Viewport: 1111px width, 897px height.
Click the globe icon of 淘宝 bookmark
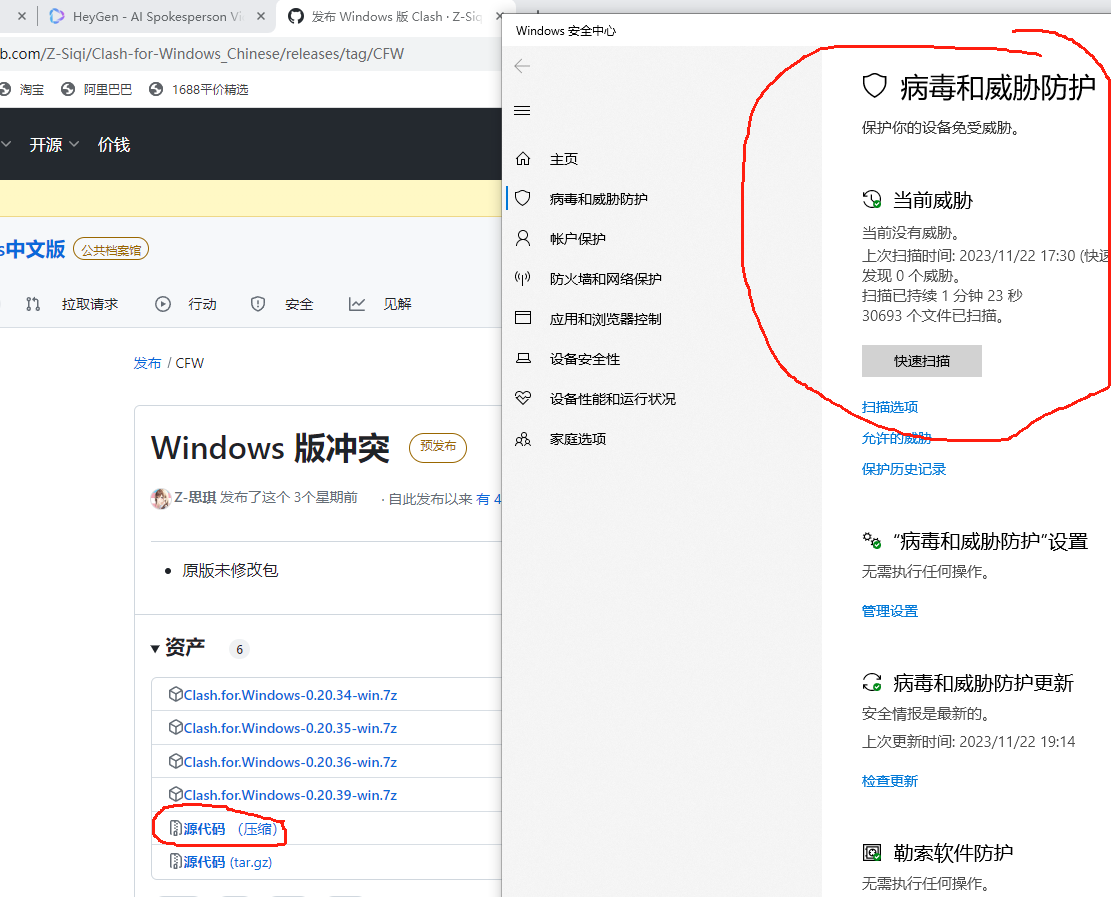5,89
